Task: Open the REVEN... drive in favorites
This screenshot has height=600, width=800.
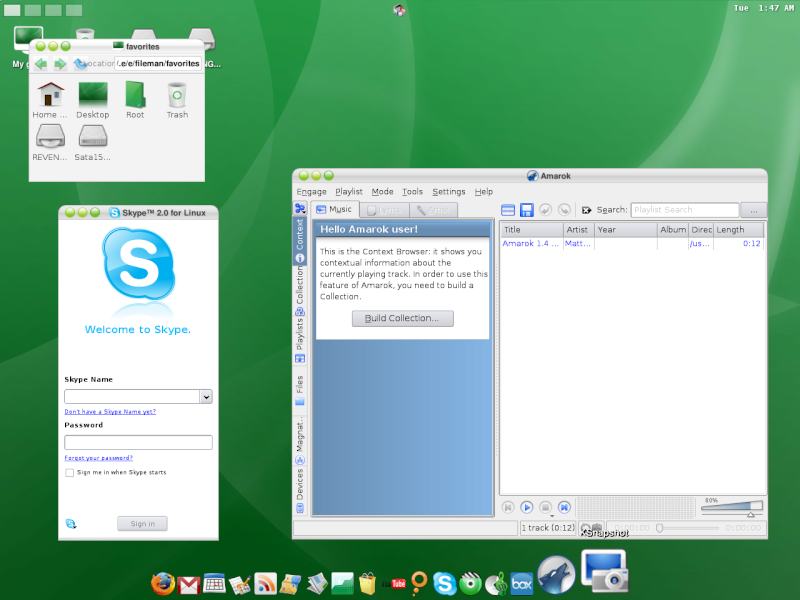Action: (x=49, y=143)
